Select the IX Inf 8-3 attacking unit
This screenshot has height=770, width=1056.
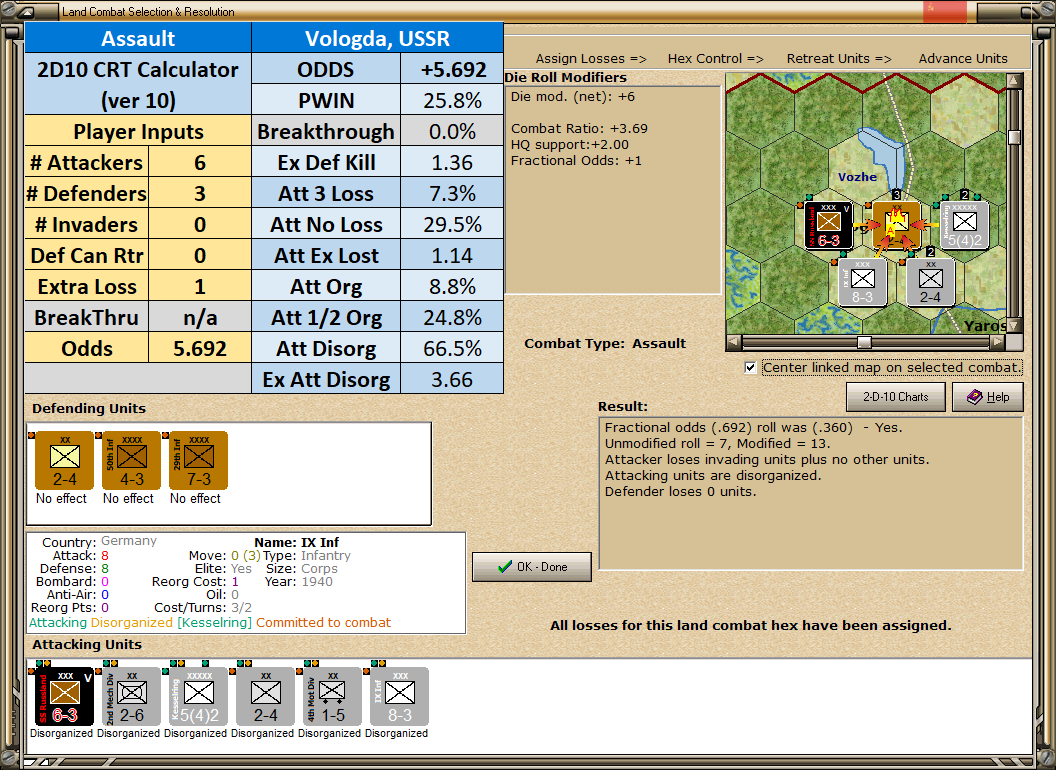(400, 697)
